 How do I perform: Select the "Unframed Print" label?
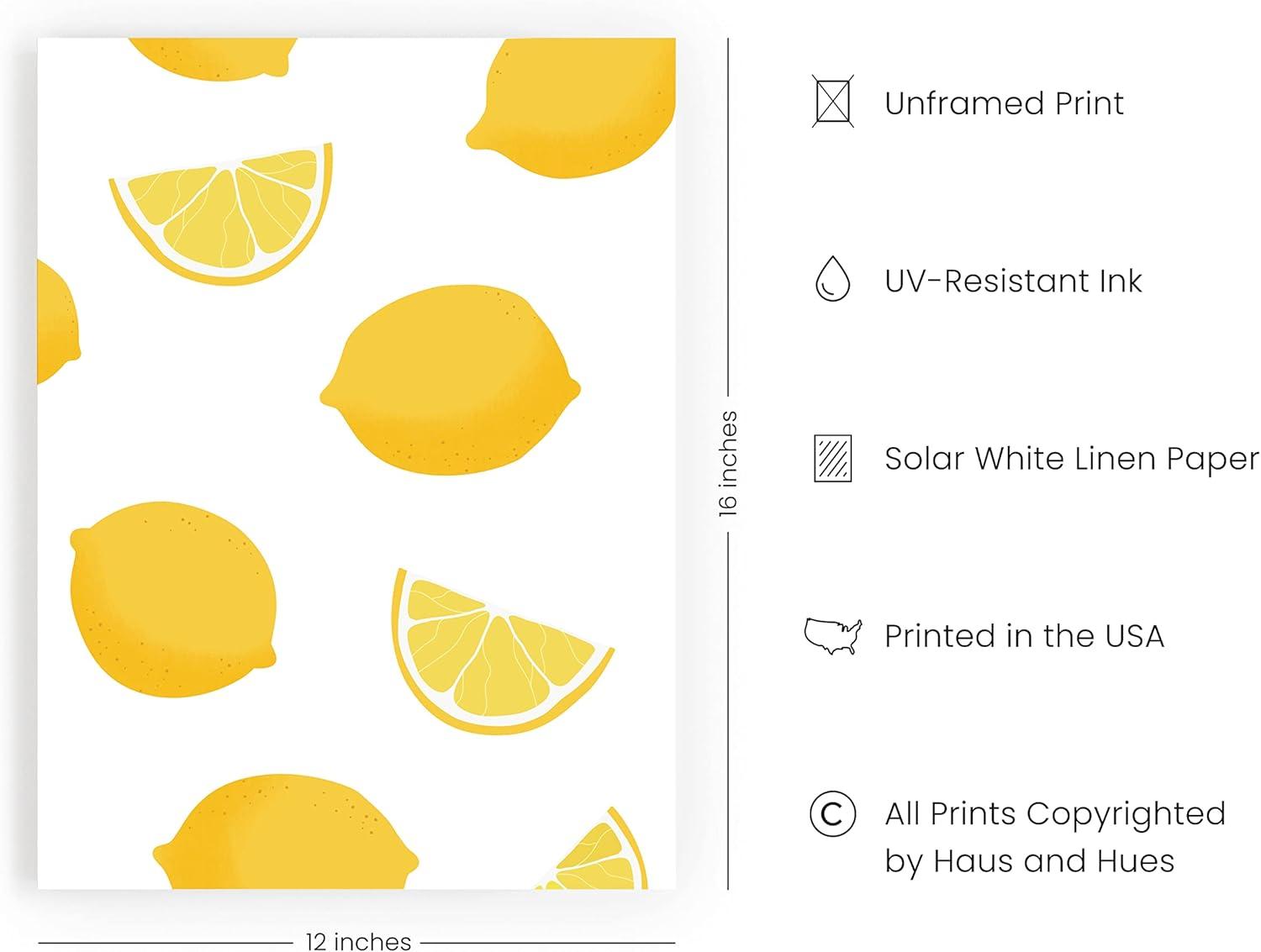click(x=1004, y=103)
